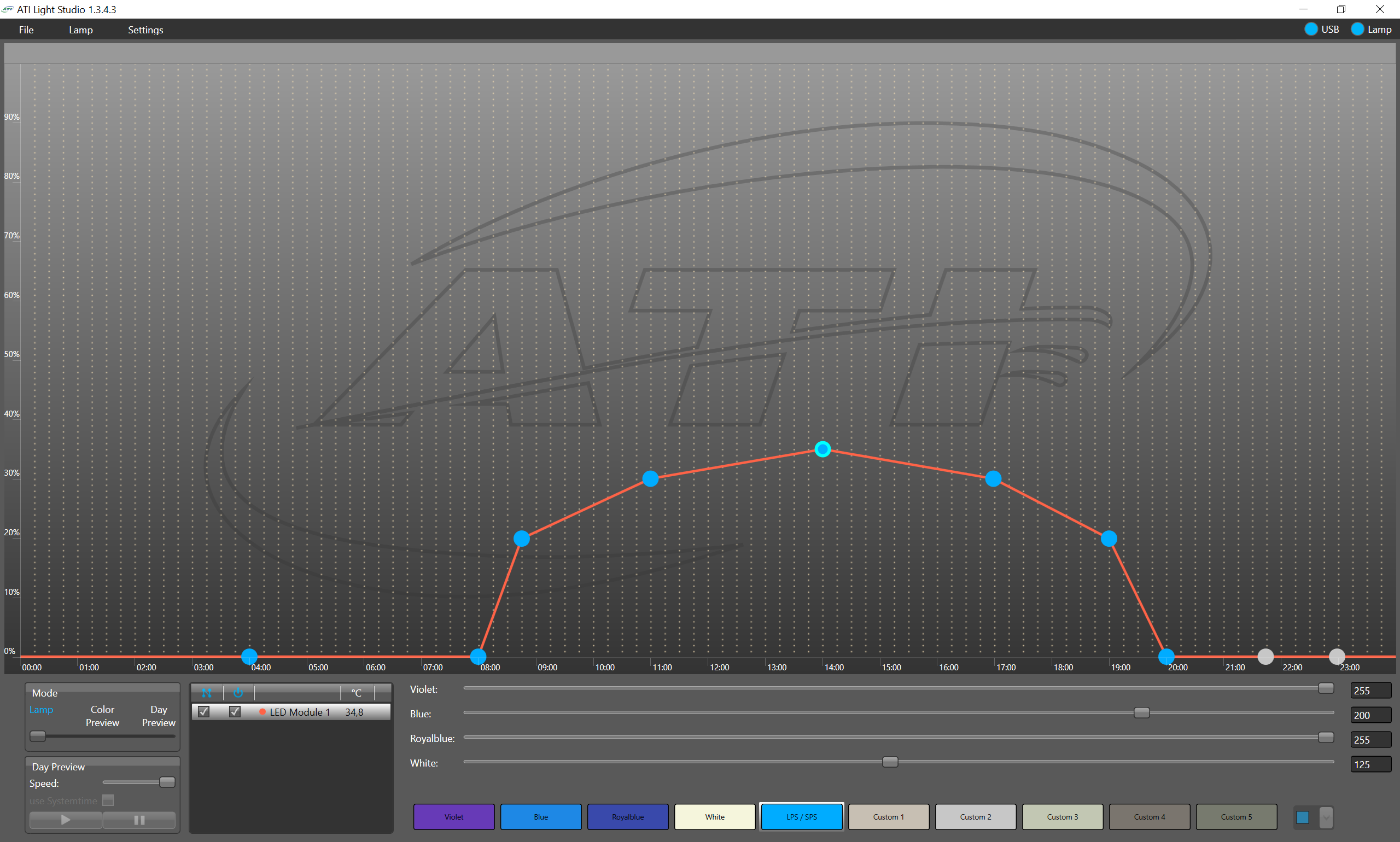Open the Settings menu
Viewport: 1400px width, 842px height.
(x=145, y=30)
